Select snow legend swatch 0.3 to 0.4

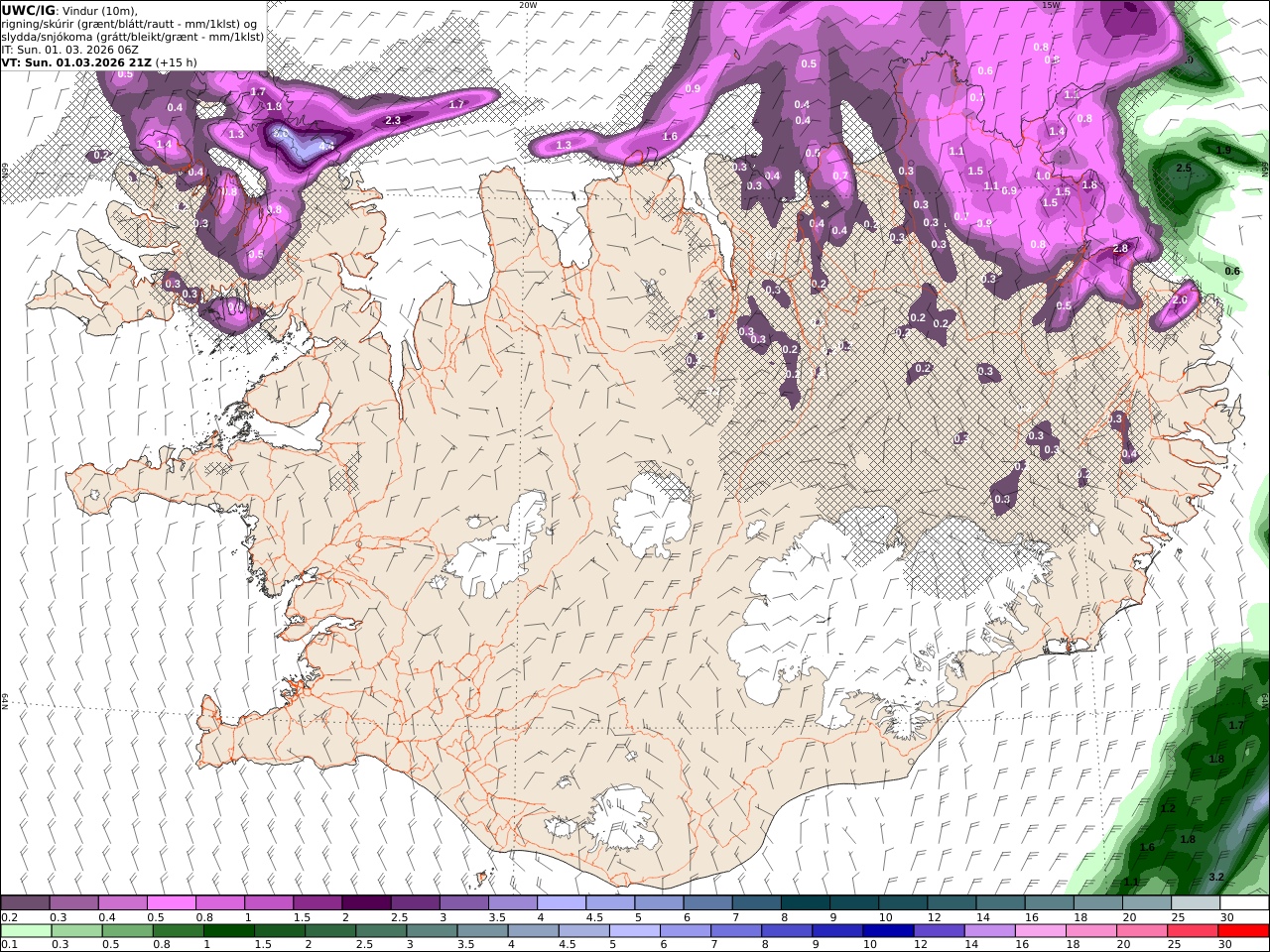[73, 903]
